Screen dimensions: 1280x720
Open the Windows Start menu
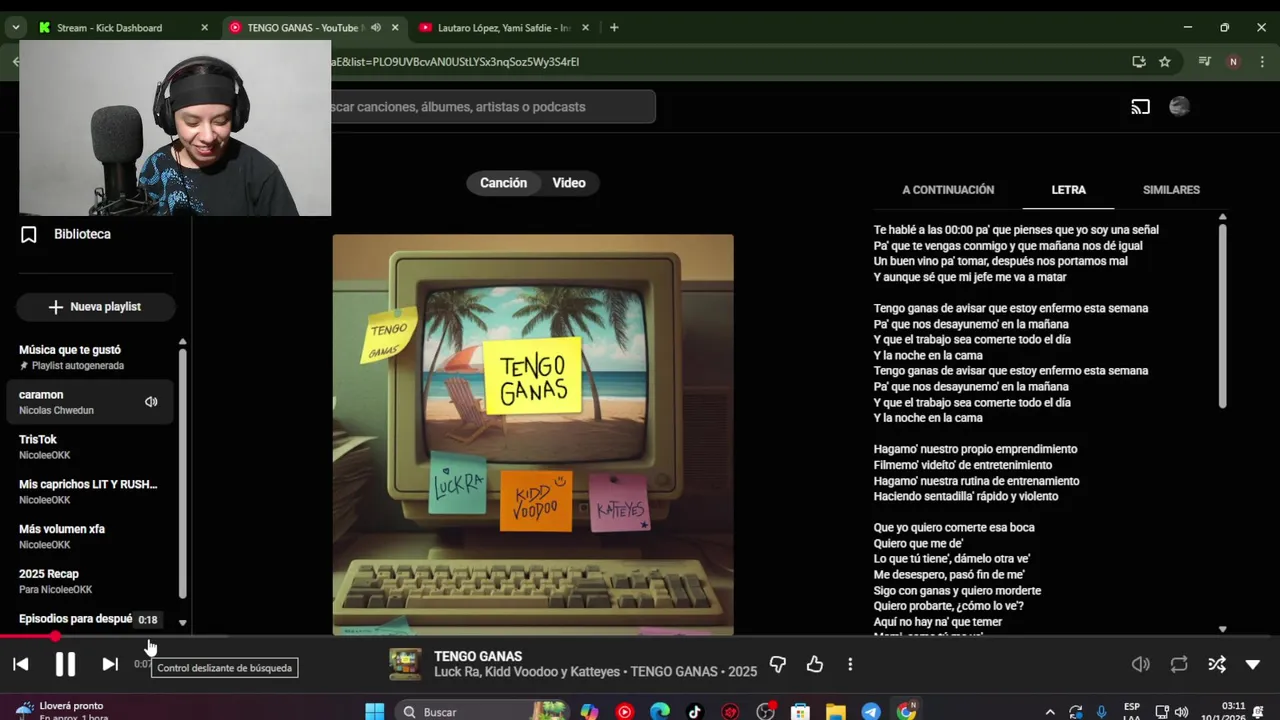[x=375, y=712]
